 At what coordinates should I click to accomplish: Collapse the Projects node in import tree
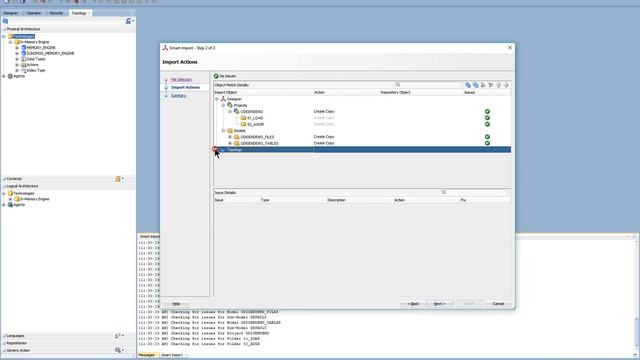(x=223, y=105)
